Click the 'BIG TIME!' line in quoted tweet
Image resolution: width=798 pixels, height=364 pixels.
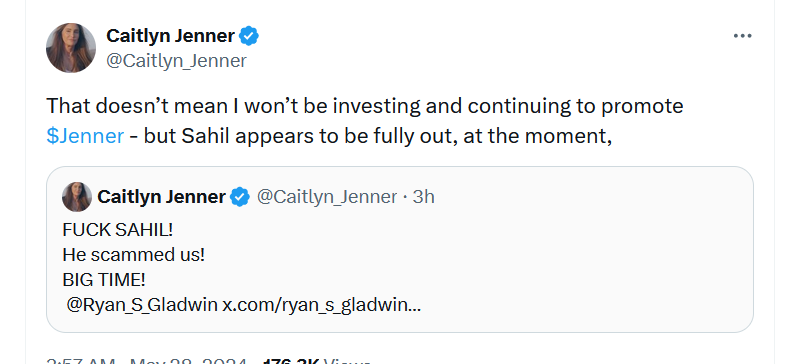pos(104,279)
